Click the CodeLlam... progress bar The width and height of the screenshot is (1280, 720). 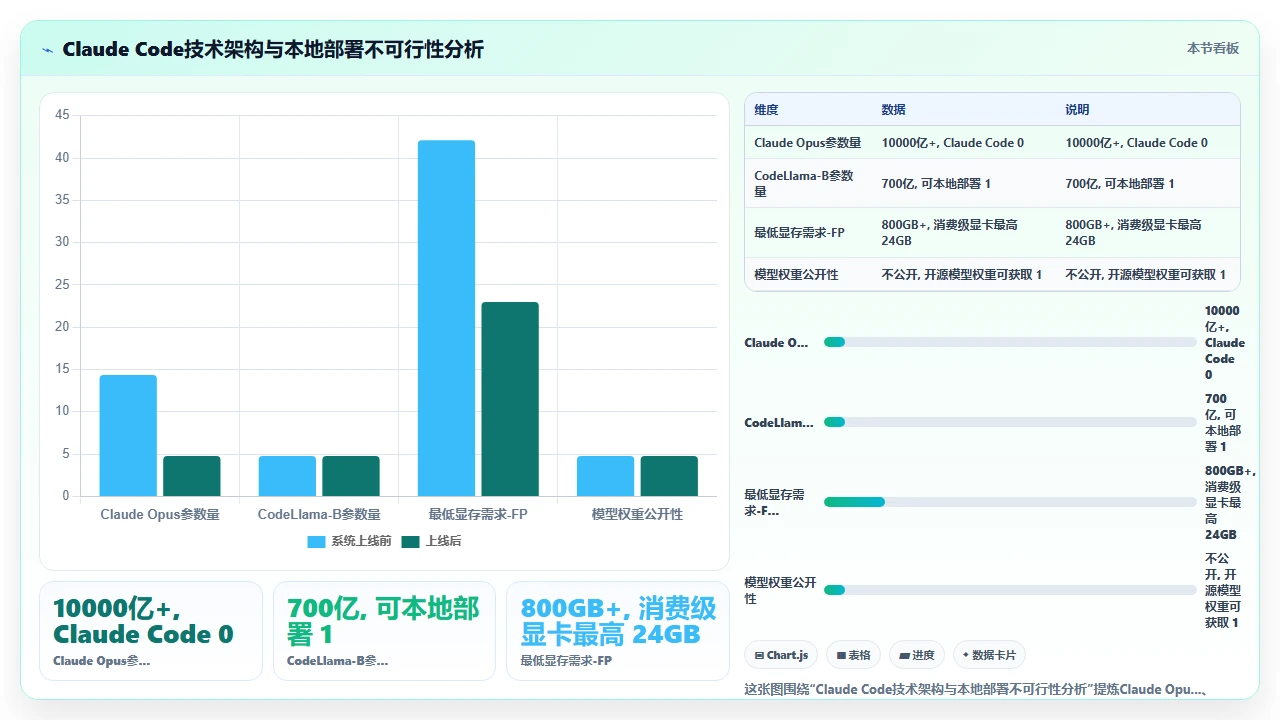pyautogui.click(x=1010, y=422)
